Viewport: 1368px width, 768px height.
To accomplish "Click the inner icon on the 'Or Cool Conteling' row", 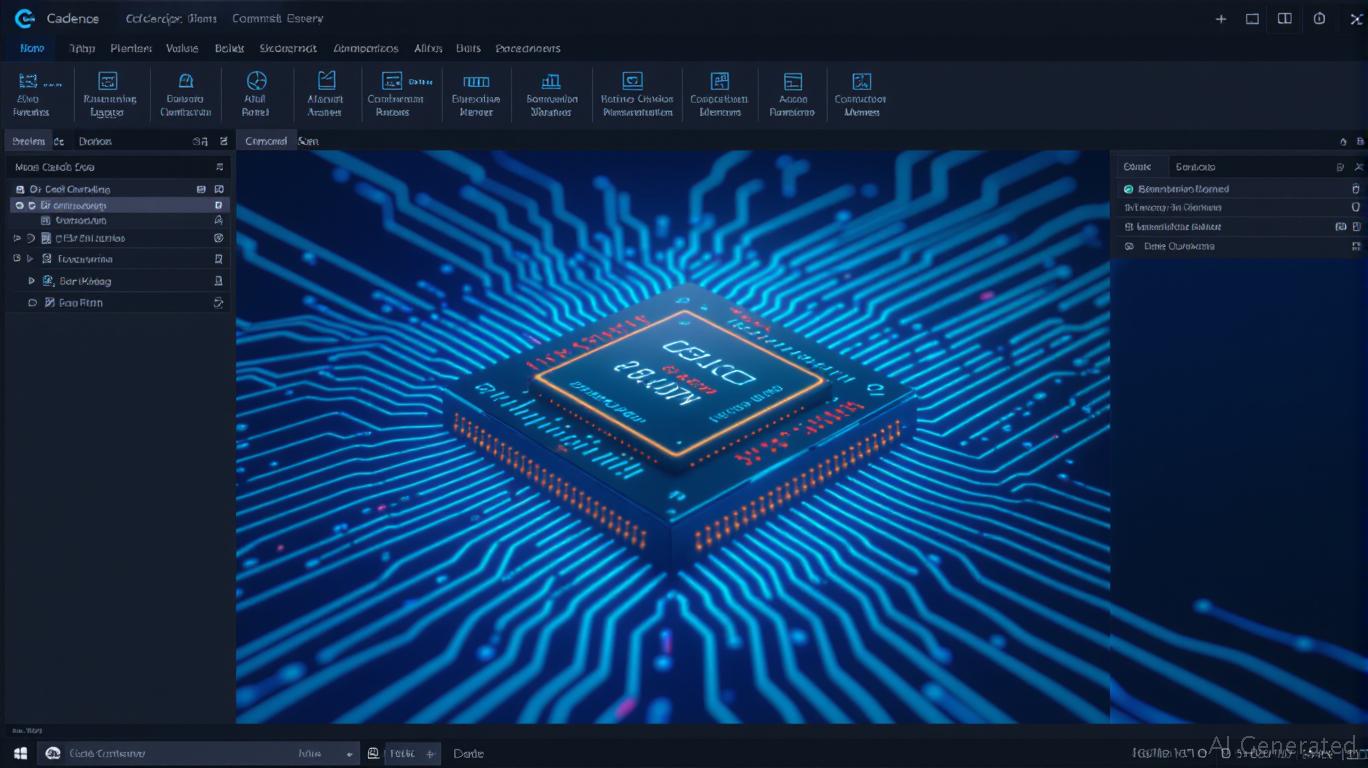I will coord(201,189).
